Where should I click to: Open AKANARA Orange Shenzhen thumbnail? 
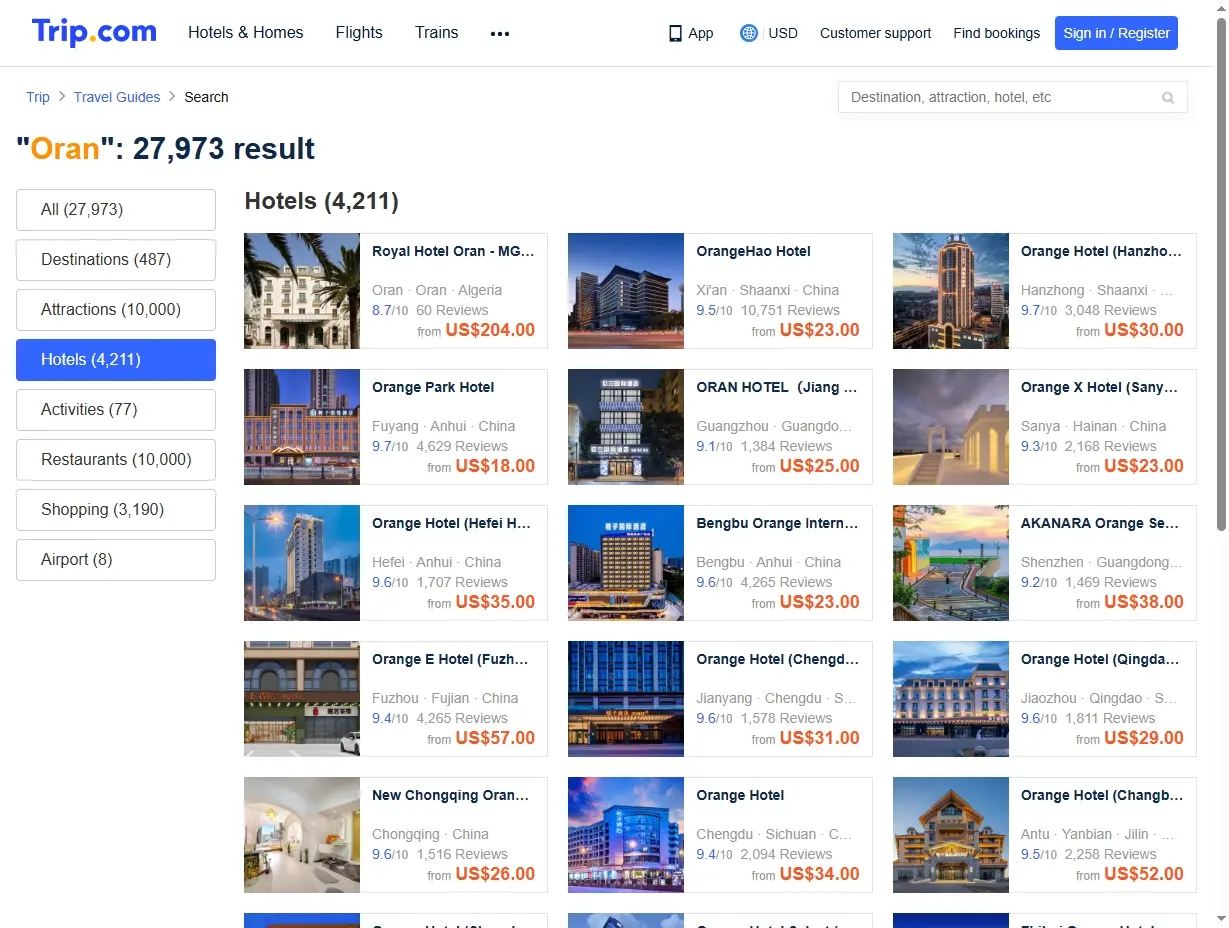[x=951, y=563]
